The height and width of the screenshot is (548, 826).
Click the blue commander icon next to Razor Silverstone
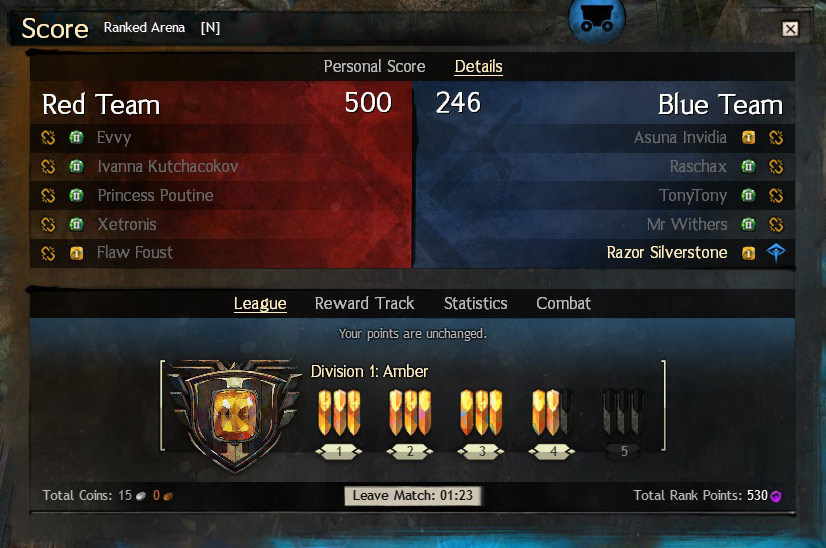[776, 252]
